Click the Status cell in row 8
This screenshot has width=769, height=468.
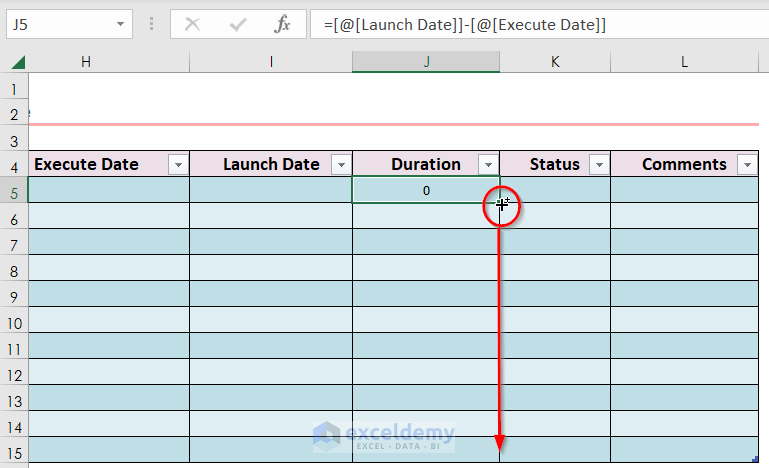pyautogui.click(x=555, y=268)
